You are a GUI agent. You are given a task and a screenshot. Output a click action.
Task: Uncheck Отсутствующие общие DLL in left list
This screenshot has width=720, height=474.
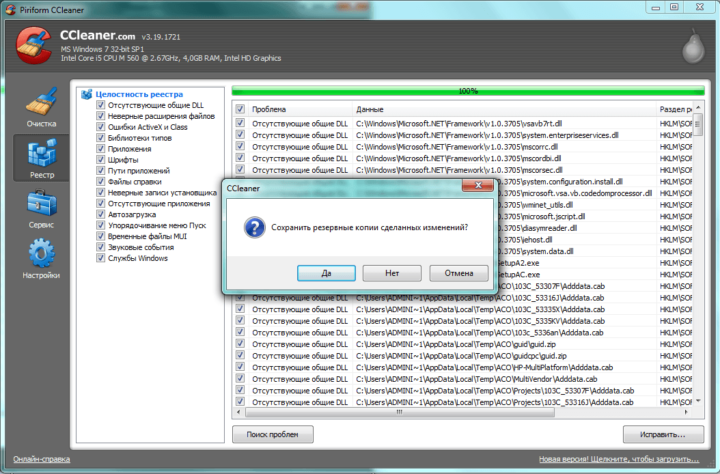[101, 104]
